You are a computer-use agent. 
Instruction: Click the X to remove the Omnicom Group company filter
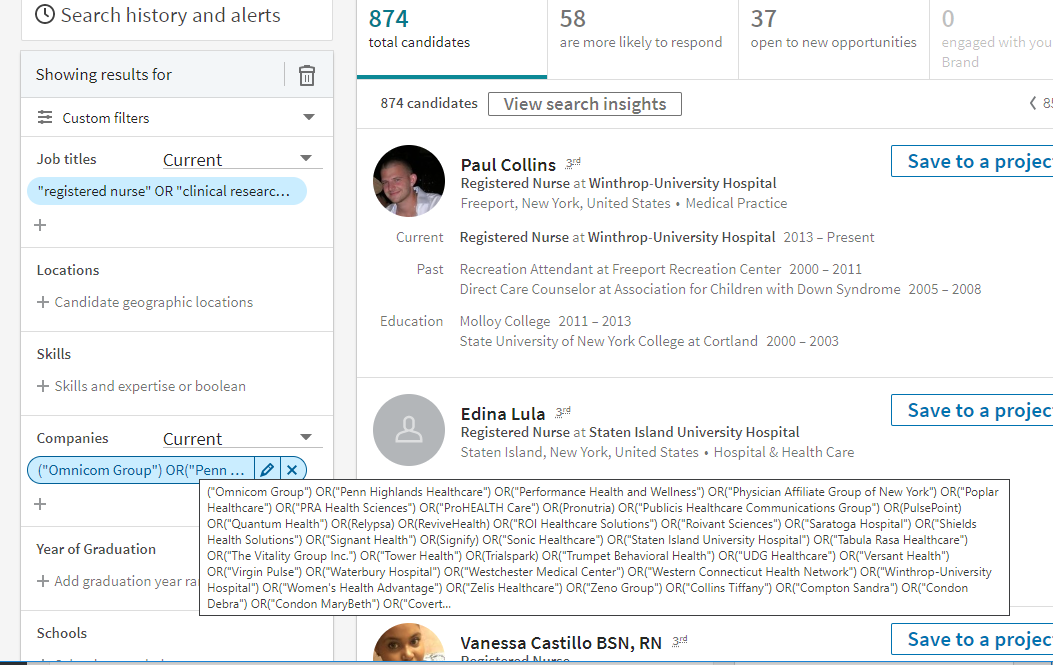click(x=291, y=469)
